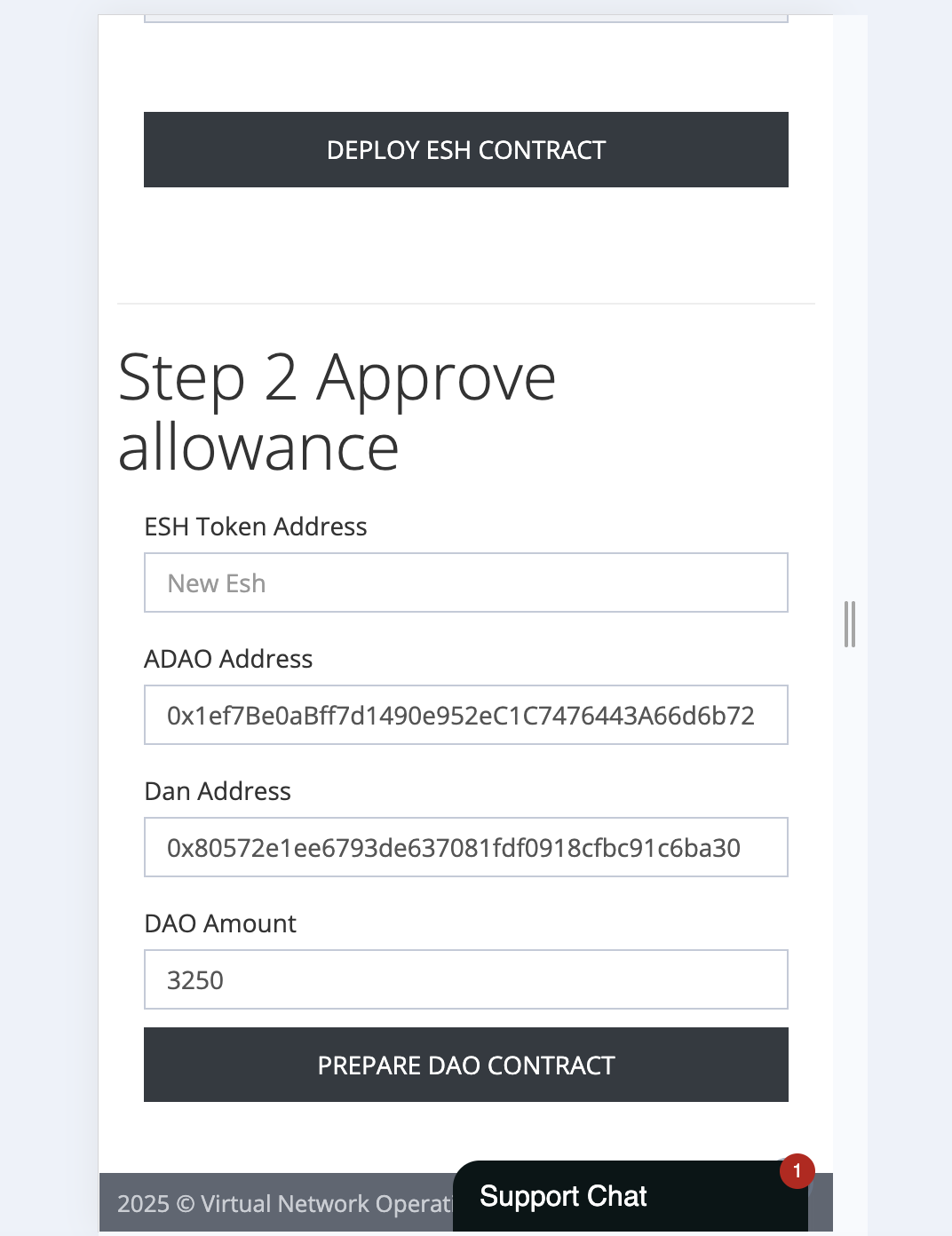Image resolution: width=952 pixels, height=1236 pixels.
Task: Click the DAO Amount label
Action: point(220,923)
